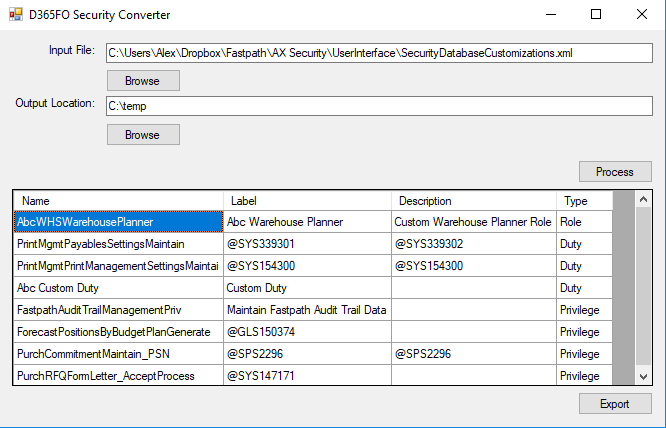The image size is (666, 428).
Task: Click the Type column header
Action: tap(584, 201)
